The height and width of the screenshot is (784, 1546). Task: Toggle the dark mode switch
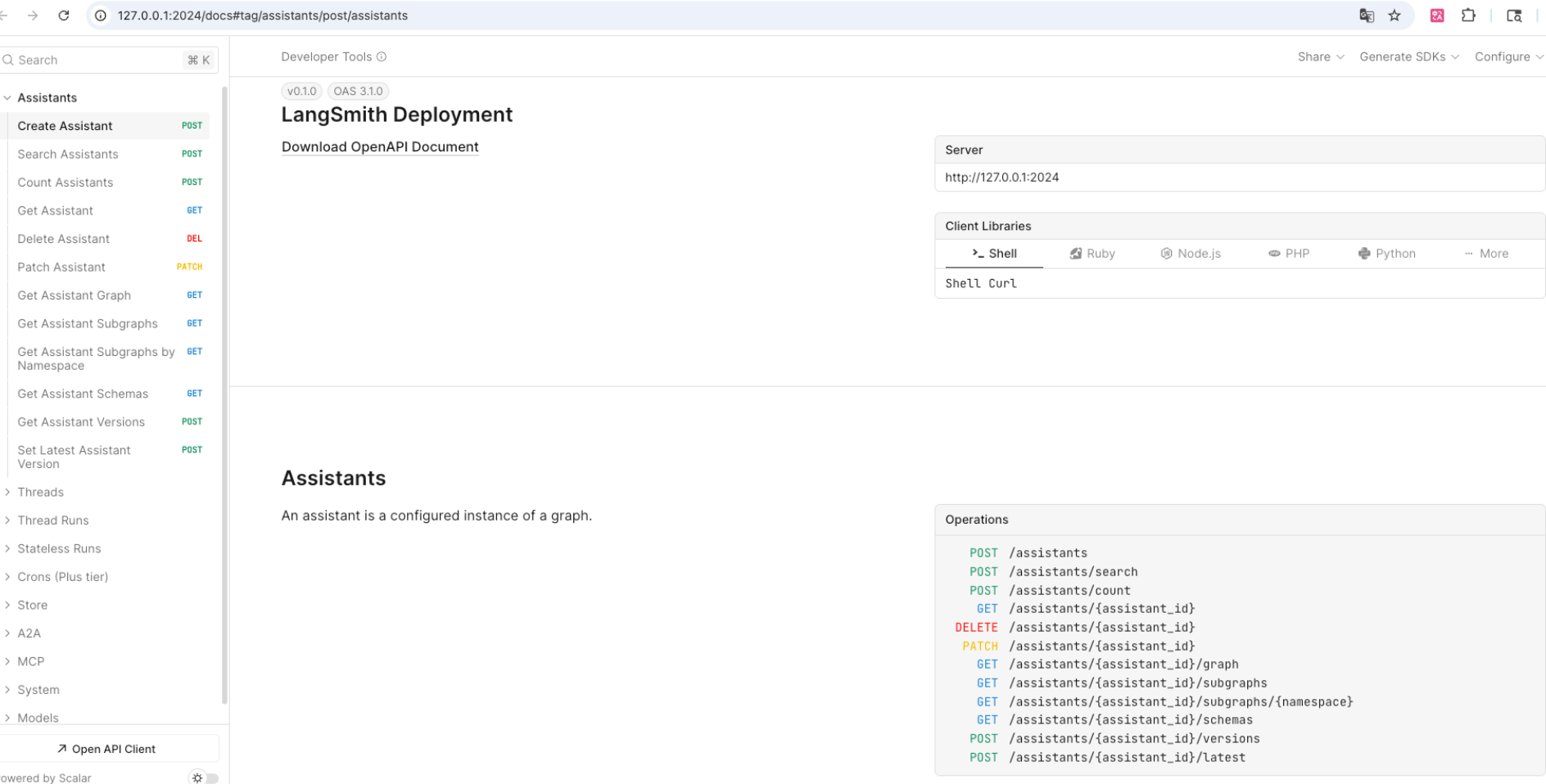tap(205, 777)
